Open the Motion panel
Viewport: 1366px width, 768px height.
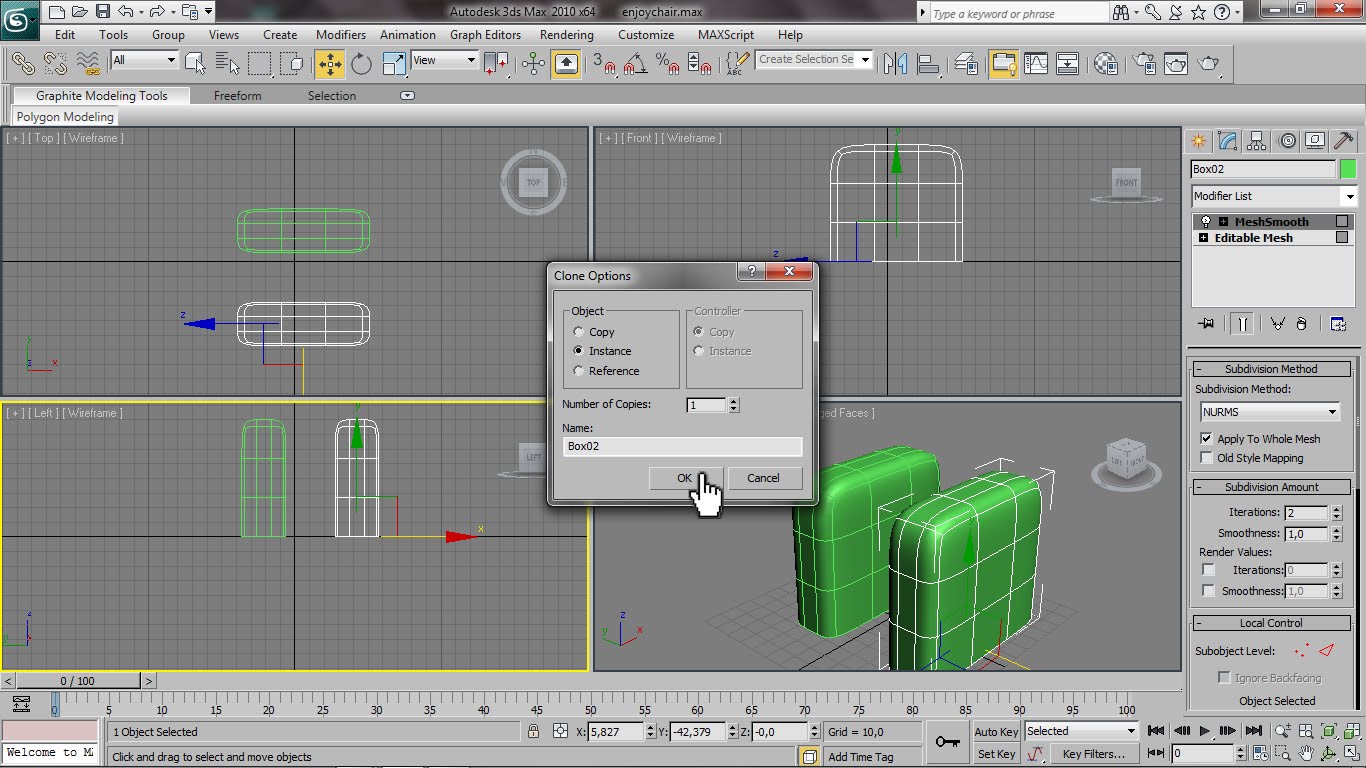point(1287,140)
